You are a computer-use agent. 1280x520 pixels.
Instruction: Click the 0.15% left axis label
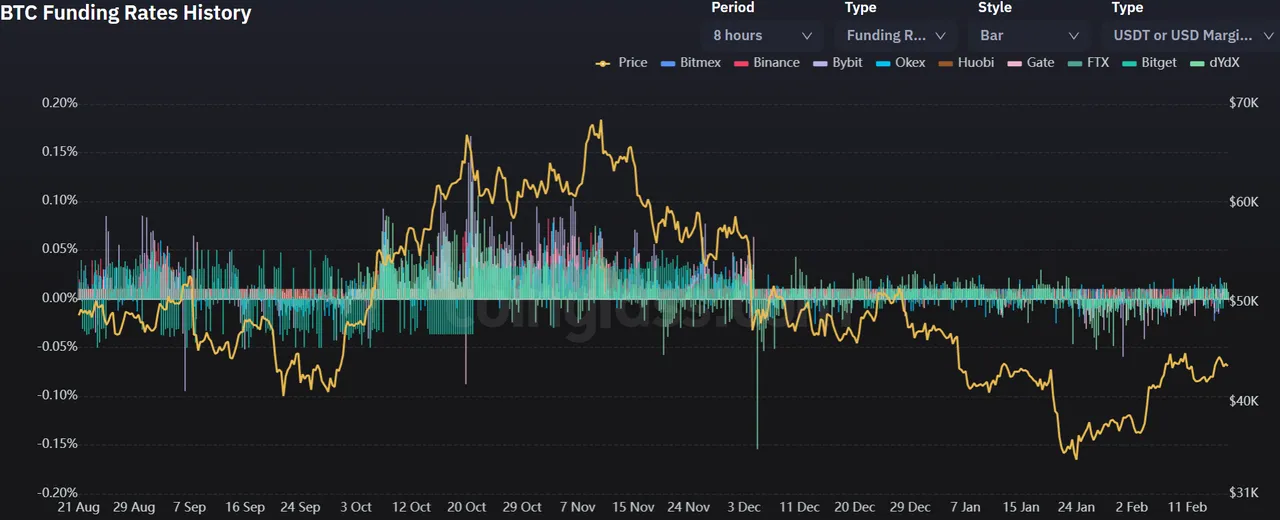[x=60, y=152]
